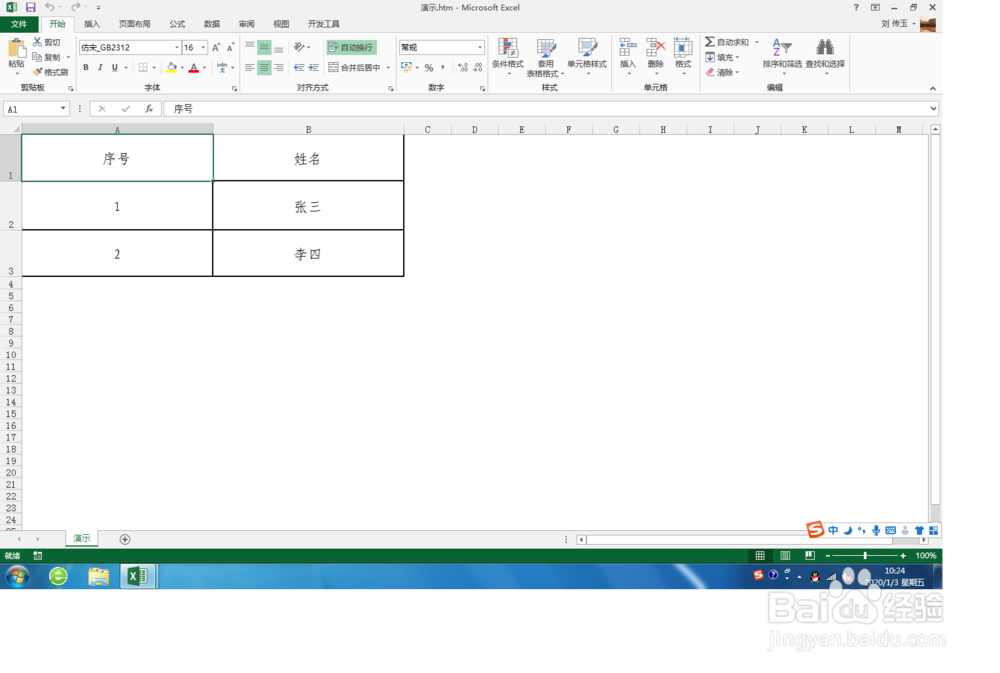Click the accounting number format icon
The width and height of the screenshot is (1000, 673).
coord(406,67)
